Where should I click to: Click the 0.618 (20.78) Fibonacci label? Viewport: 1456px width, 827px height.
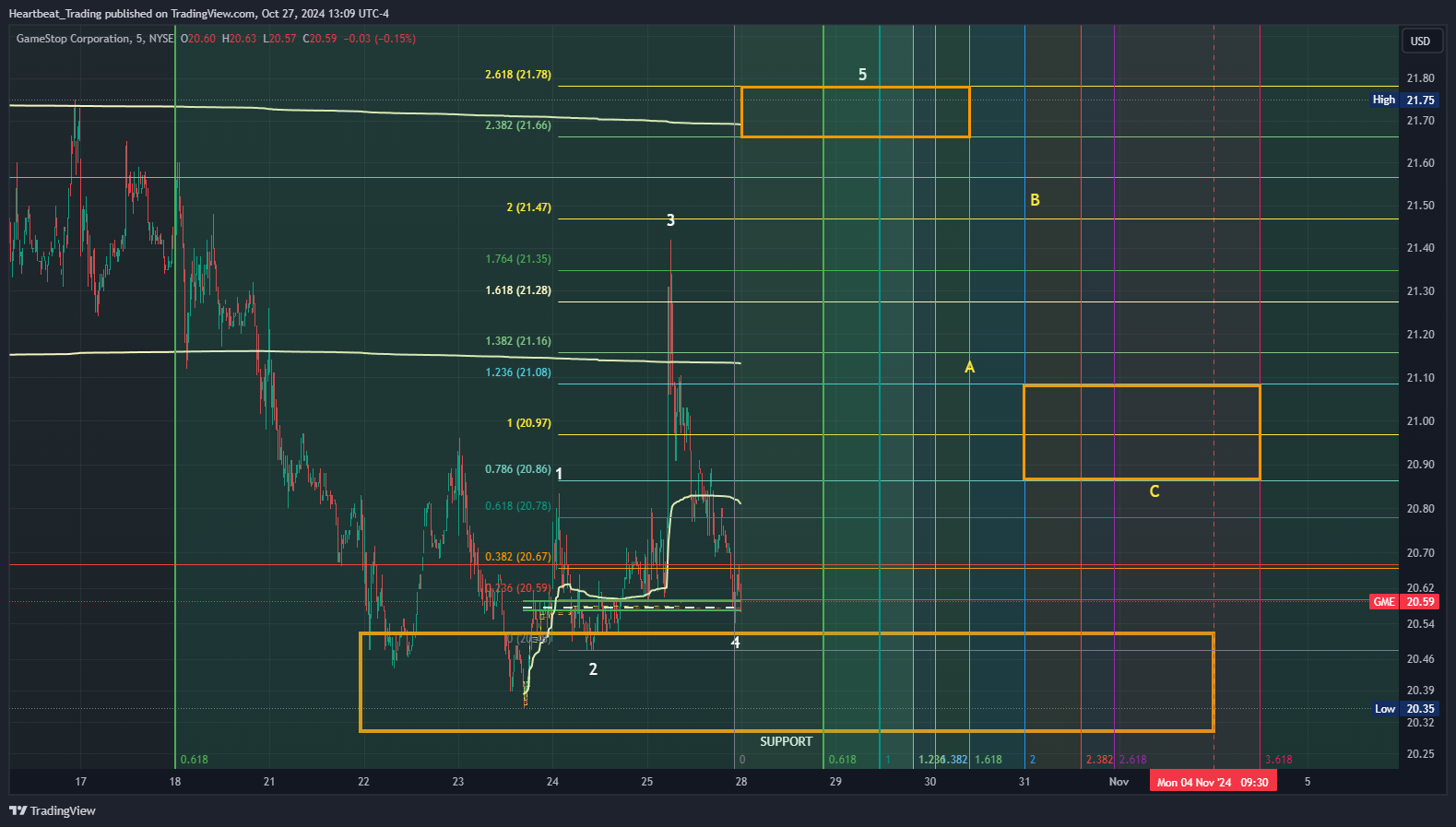518,506
